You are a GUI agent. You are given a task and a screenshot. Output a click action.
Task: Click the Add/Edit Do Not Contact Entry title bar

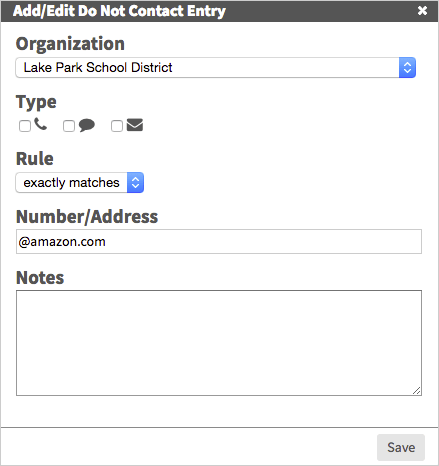(219, 11)
